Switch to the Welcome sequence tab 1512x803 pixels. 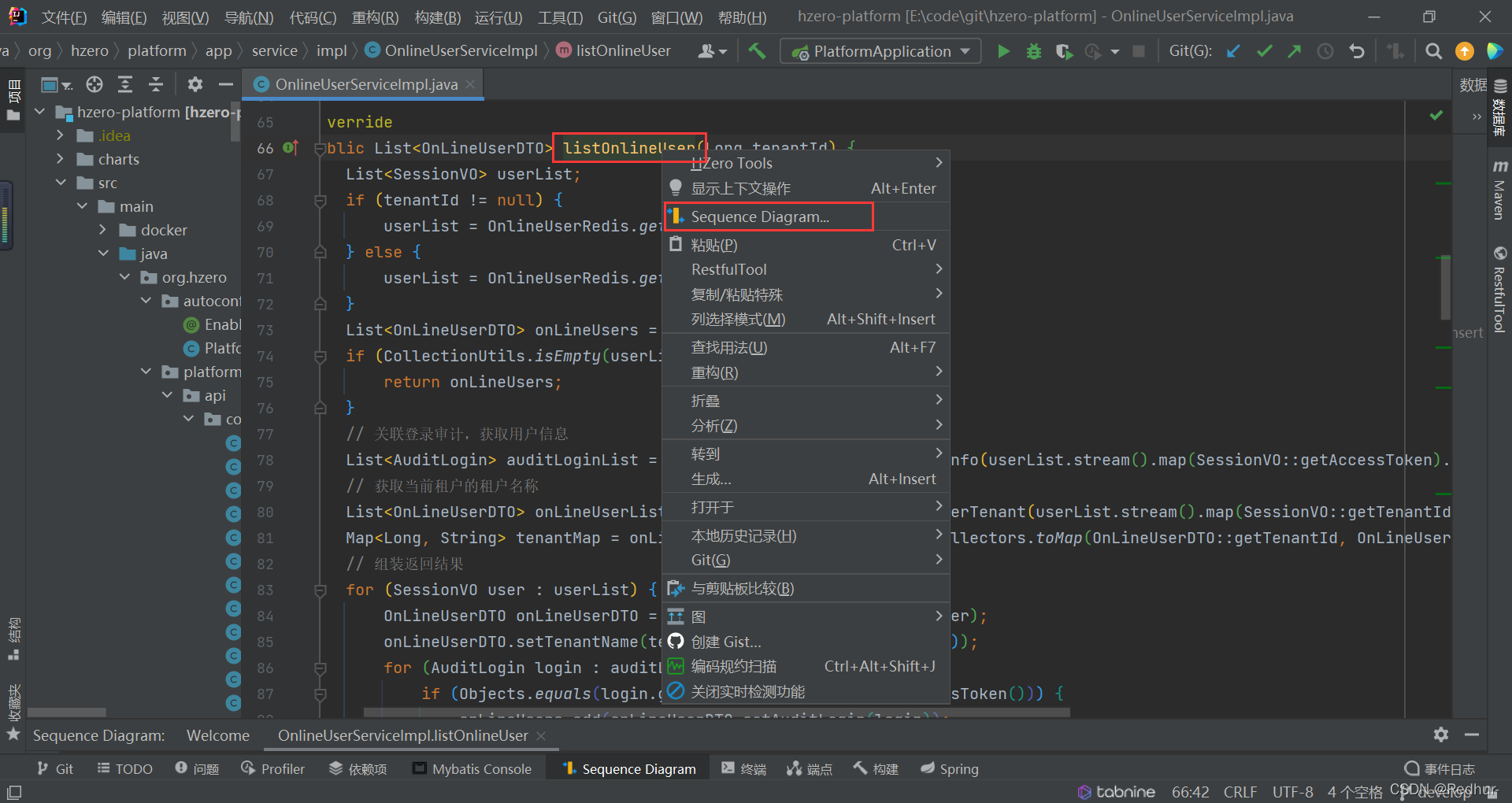coord(218,735)
